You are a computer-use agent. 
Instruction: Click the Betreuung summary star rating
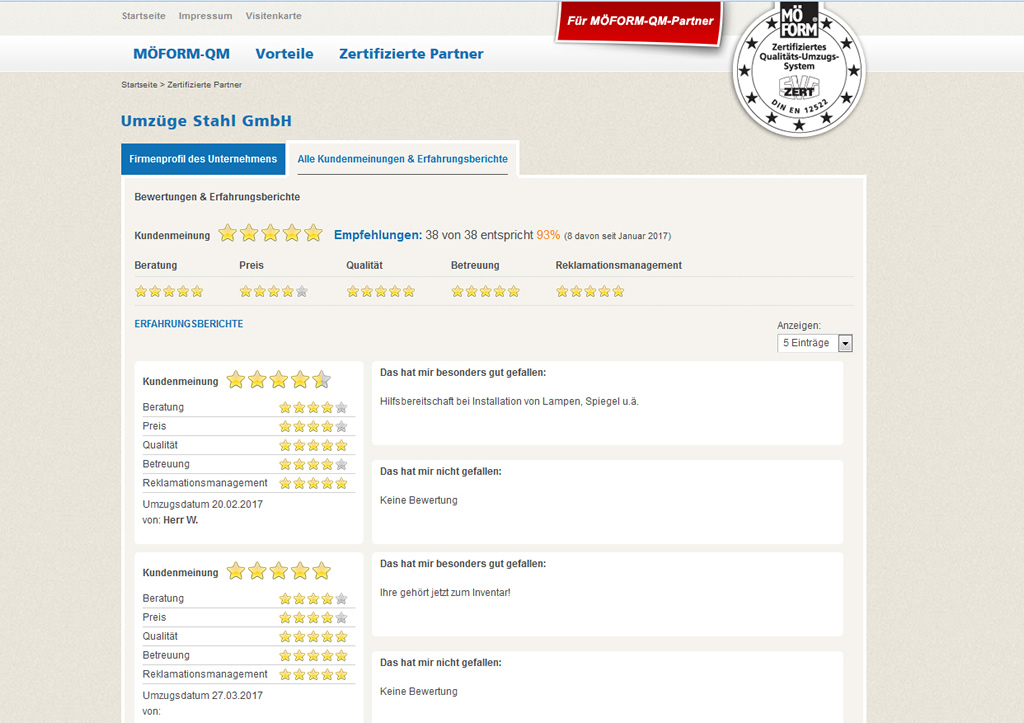click(485, 291)
